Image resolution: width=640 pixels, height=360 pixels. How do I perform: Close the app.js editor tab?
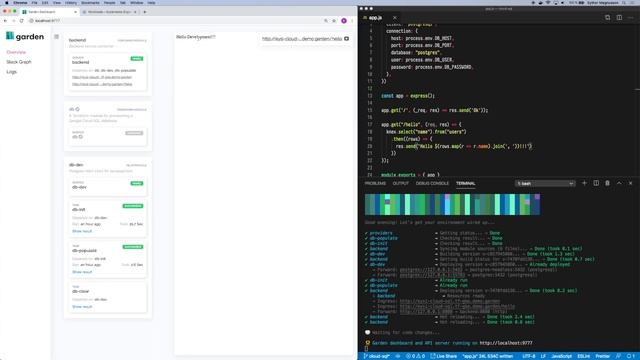pos(395,18)
